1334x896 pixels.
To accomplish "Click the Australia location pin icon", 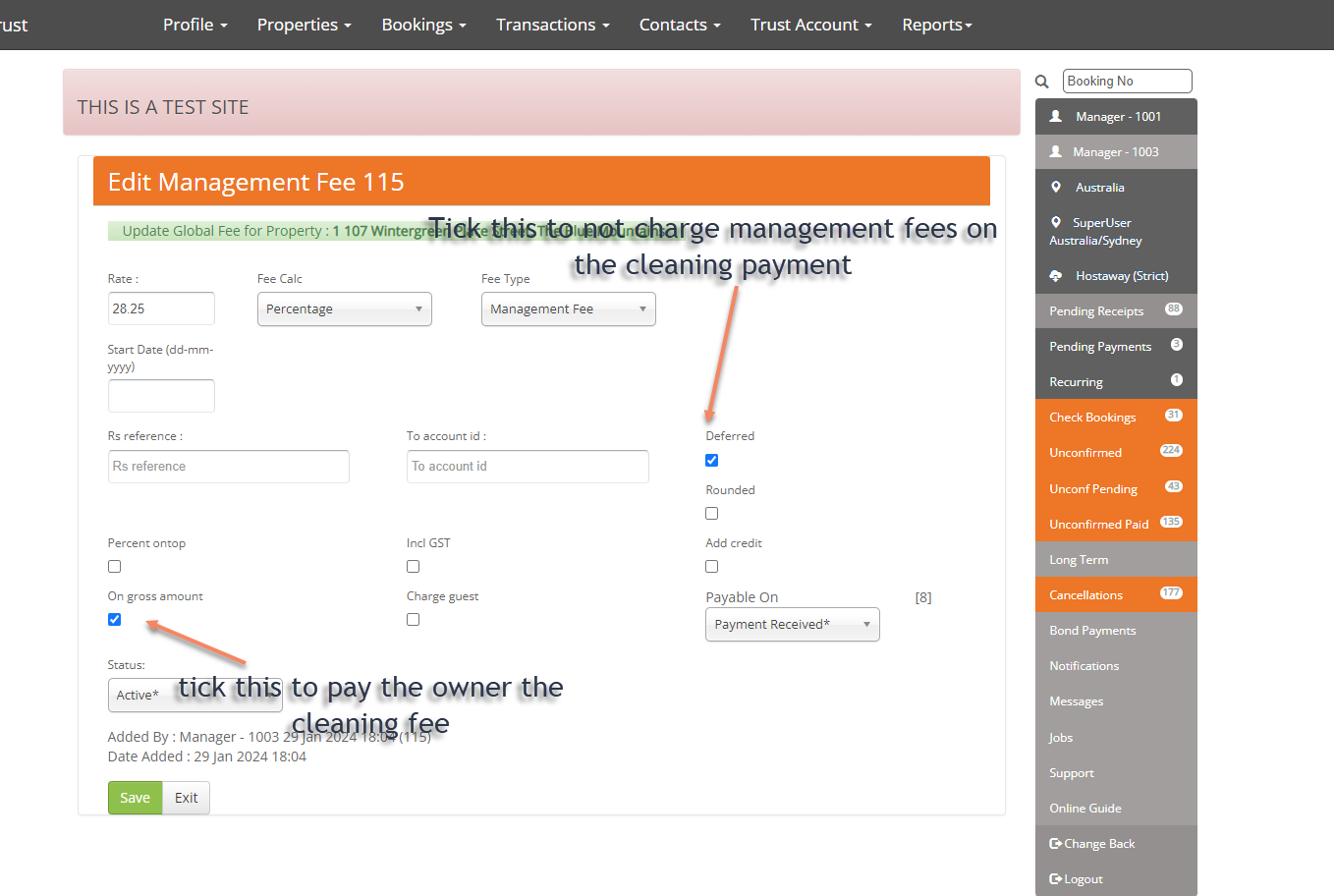I will click(x=1056, y=187).
